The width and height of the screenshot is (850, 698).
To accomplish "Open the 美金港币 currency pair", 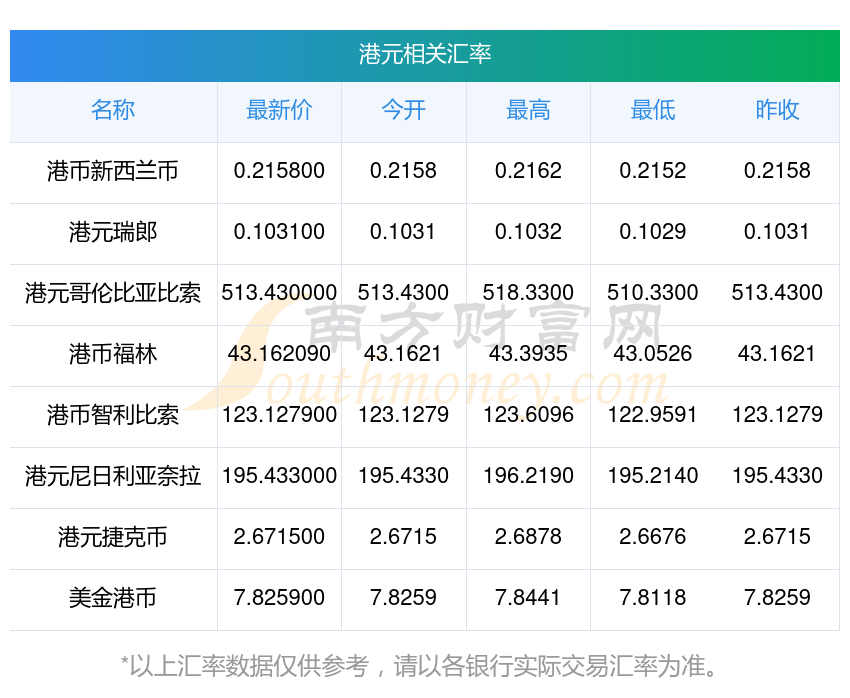I will (x=113, y=598).
